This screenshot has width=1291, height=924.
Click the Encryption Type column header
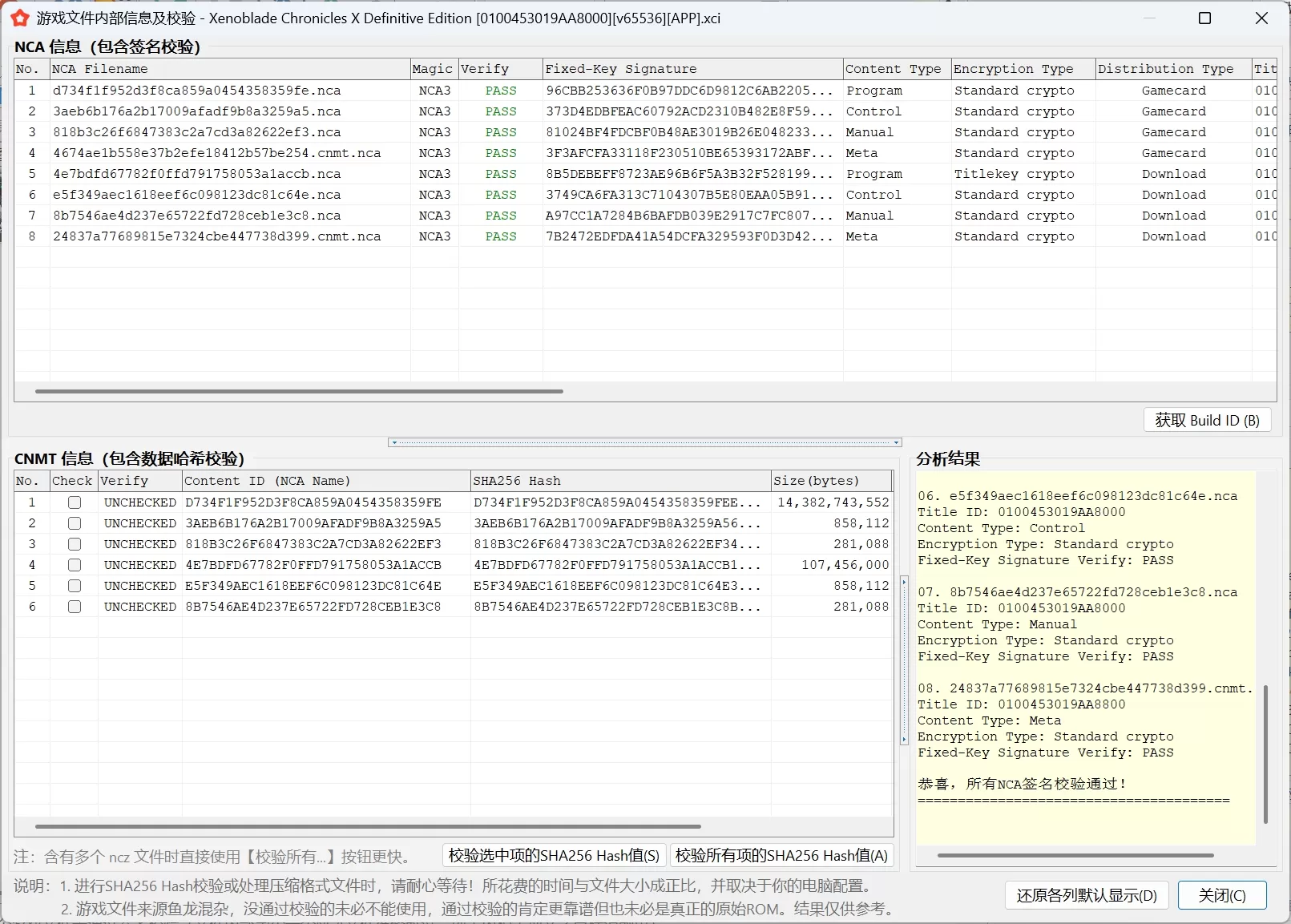coord(1023,69)
